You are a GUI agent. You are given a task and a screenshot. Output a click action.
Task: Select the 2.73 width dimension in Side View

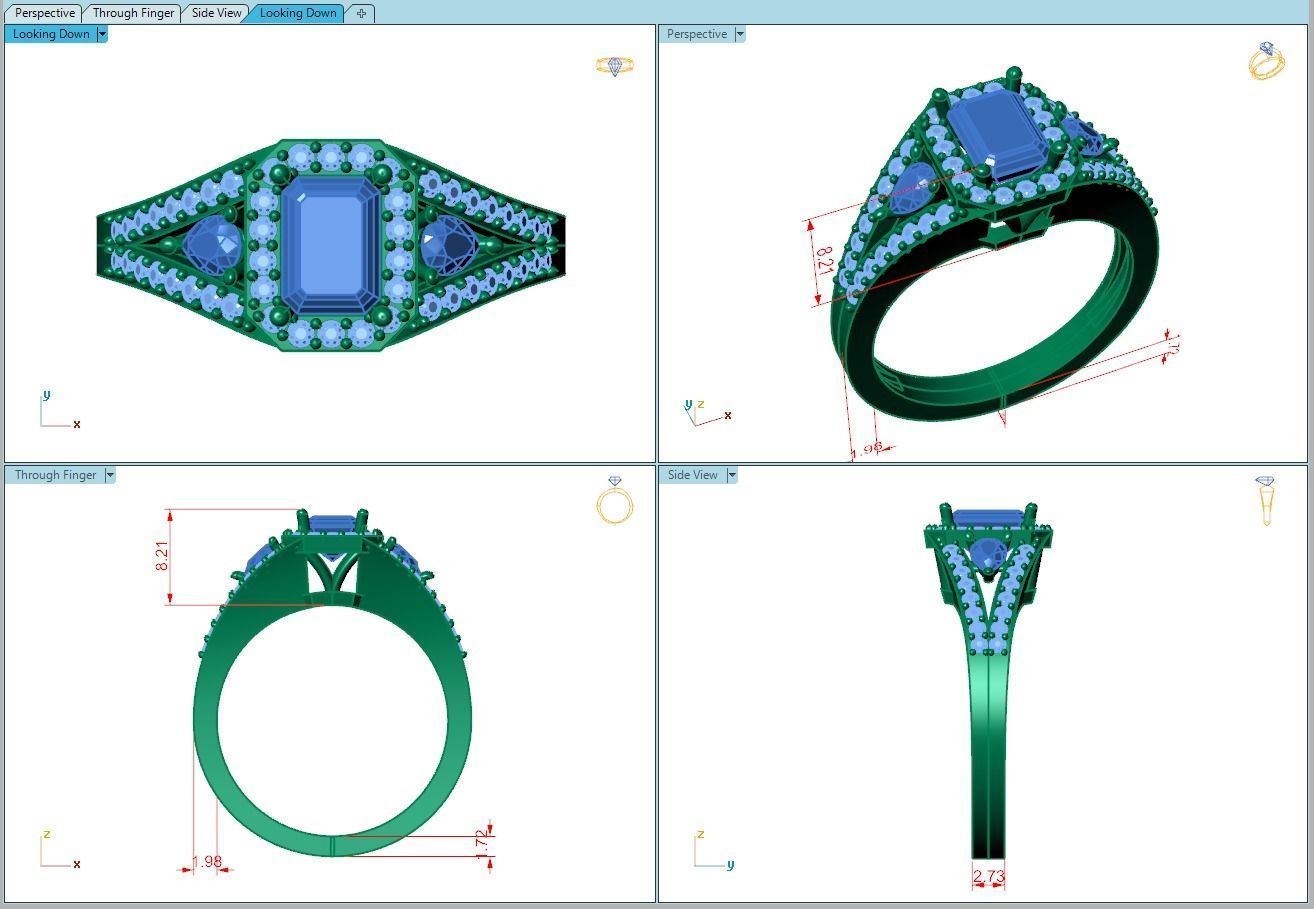(988, 877)
